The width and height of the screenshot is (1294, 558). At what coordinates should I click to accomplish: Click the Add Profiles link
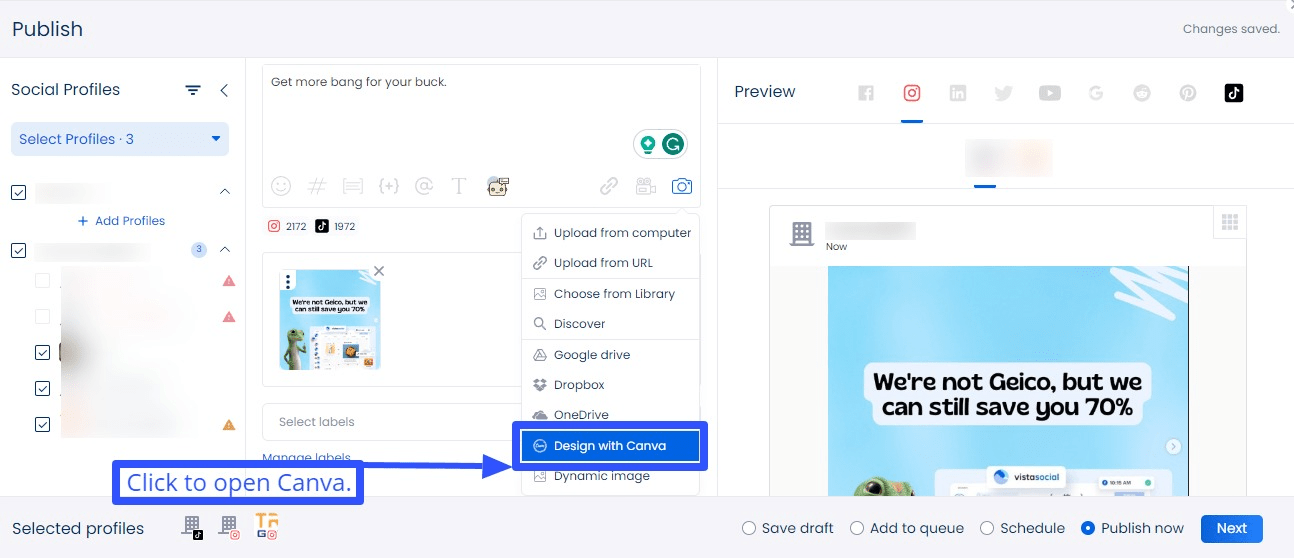[121, 221]
